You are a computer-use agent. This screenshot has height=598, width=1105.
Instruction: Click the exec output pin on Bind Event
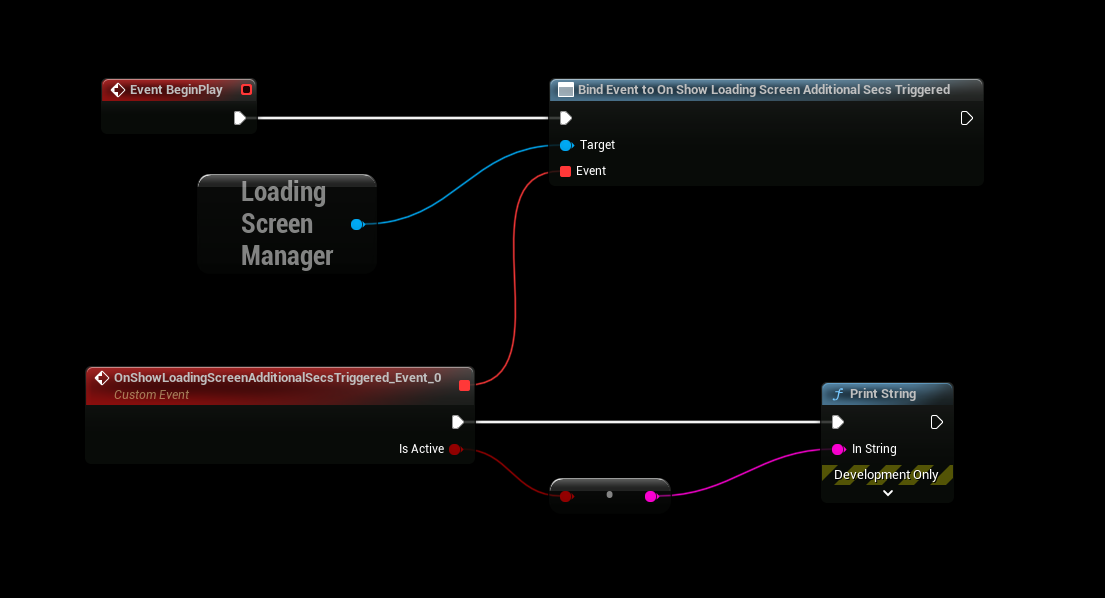click(x=966, y=118)
